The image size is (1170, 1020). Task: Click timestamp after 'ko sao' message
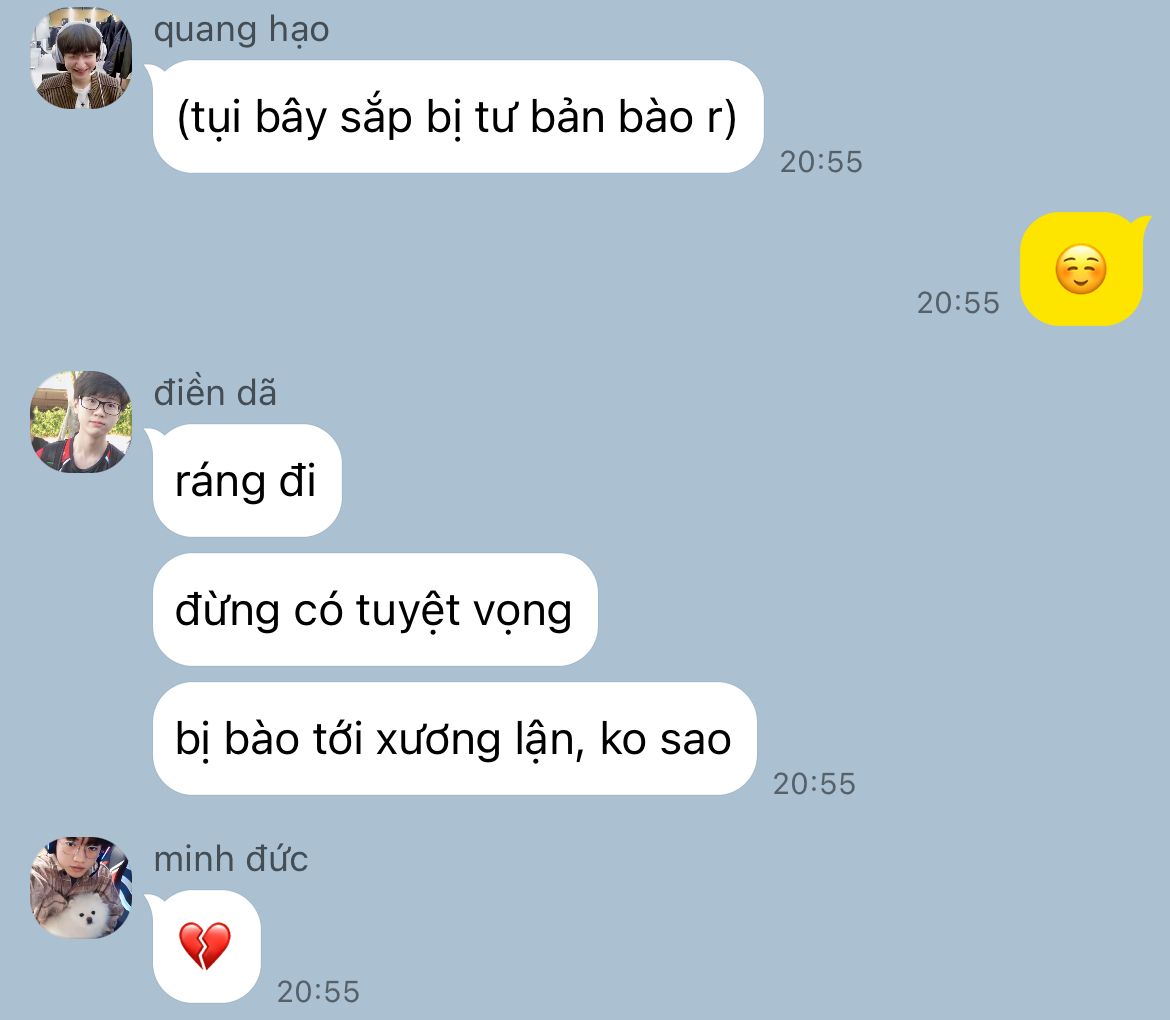pyautogui.click(x=814, y=784)
